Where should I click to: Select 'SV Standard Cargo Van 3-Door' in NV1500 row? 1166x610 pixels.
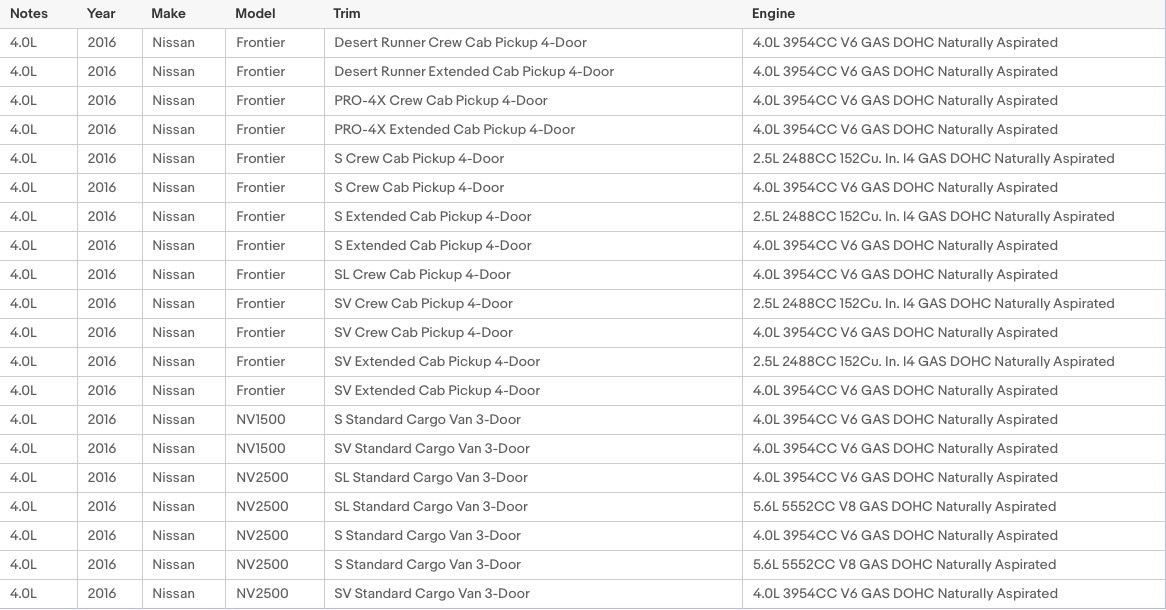click(x=431, y=449)
